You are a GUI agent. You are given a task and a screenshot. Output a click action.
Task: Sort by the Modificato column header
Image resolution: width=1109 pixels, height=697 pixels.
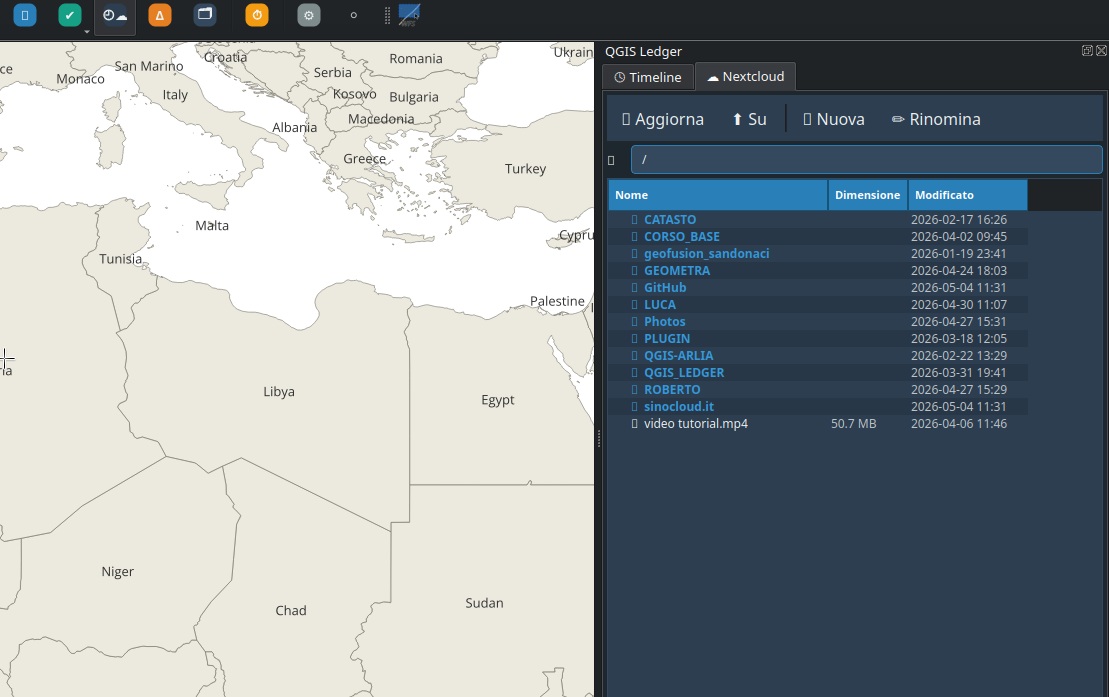[x=968, y=195]
